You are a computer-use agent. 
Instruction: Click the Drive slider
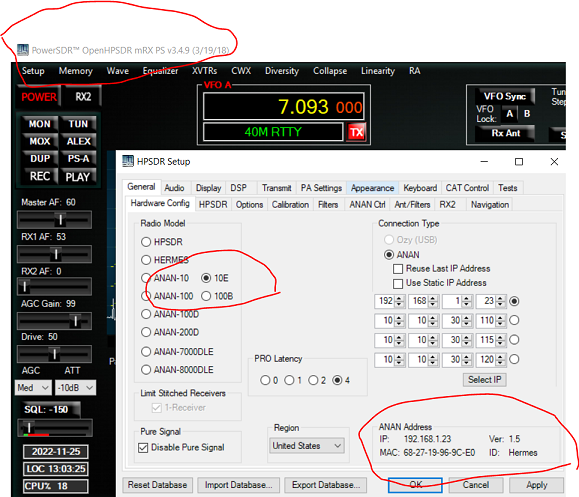[54, 354]
